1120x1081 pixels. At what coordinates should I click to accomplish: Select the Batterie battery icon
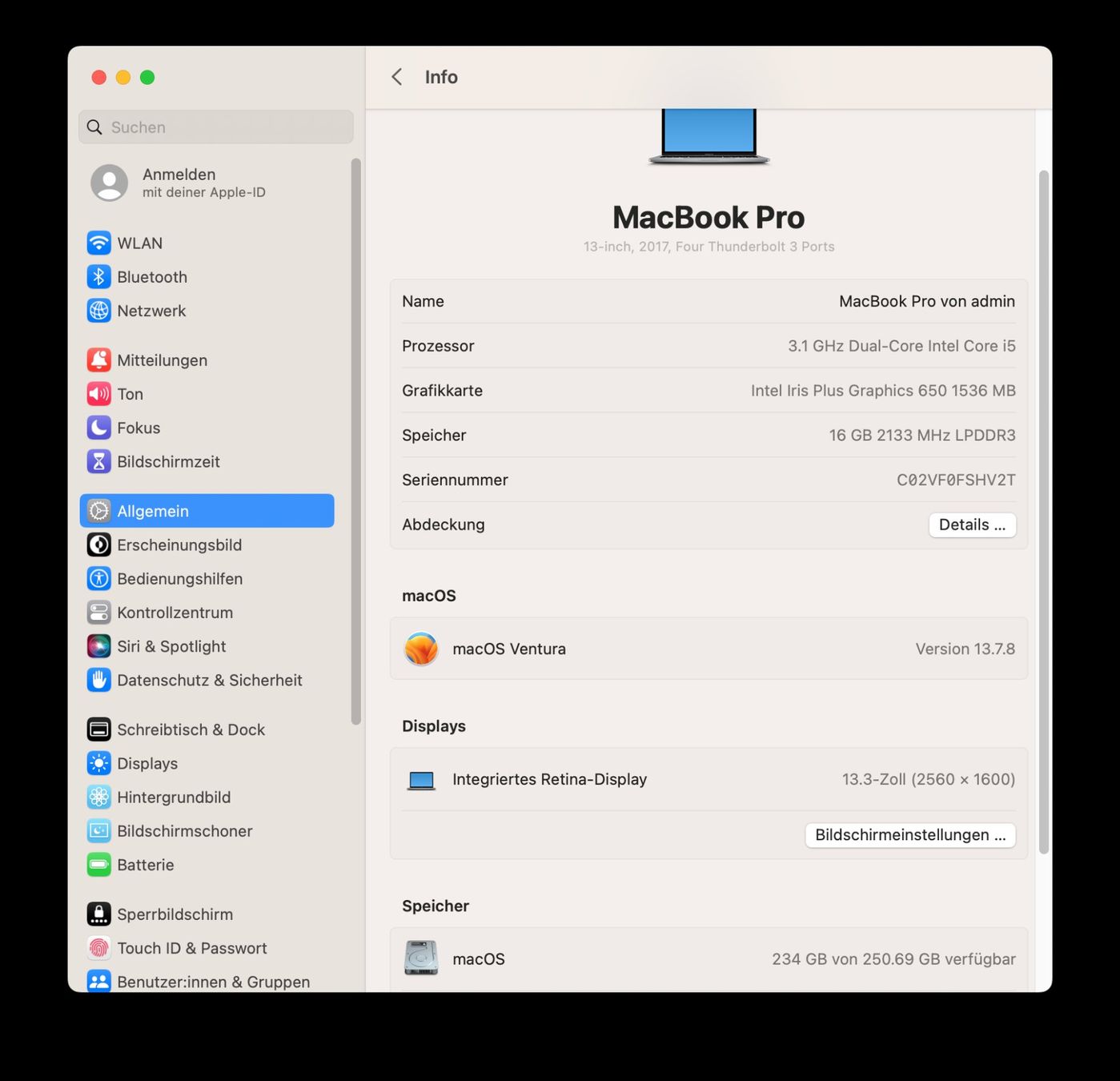(98, 865)
